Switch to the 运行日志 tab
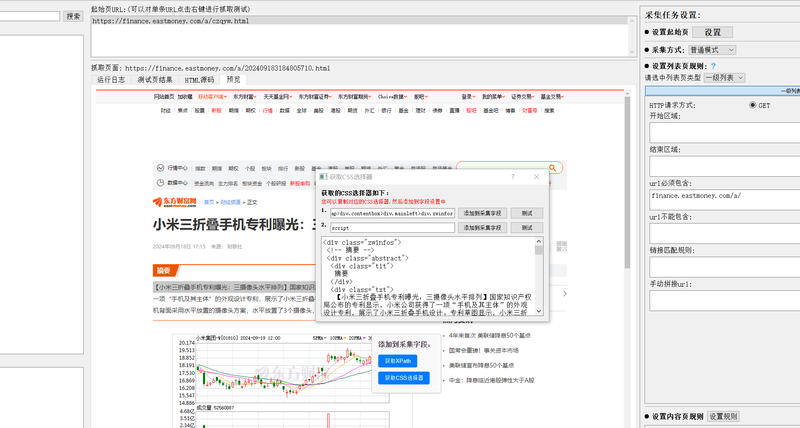 click(111, 80)
